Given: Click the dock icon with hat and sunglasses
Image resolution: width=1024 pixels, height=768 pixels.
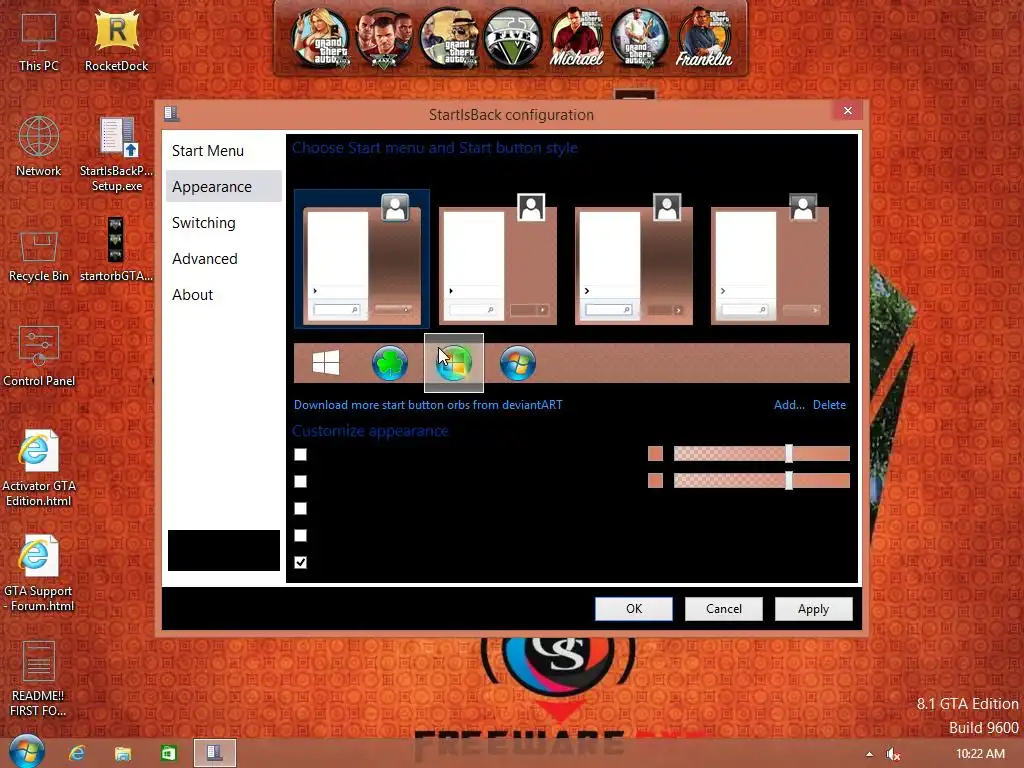Looking at the screenshot, I should click(x=449, y=39).
